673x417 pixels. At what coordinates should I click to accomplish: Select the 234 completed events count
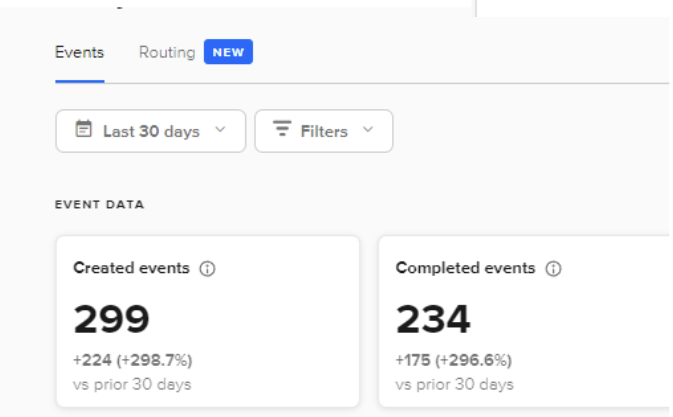pyautogui.click(x=433, y=319)
